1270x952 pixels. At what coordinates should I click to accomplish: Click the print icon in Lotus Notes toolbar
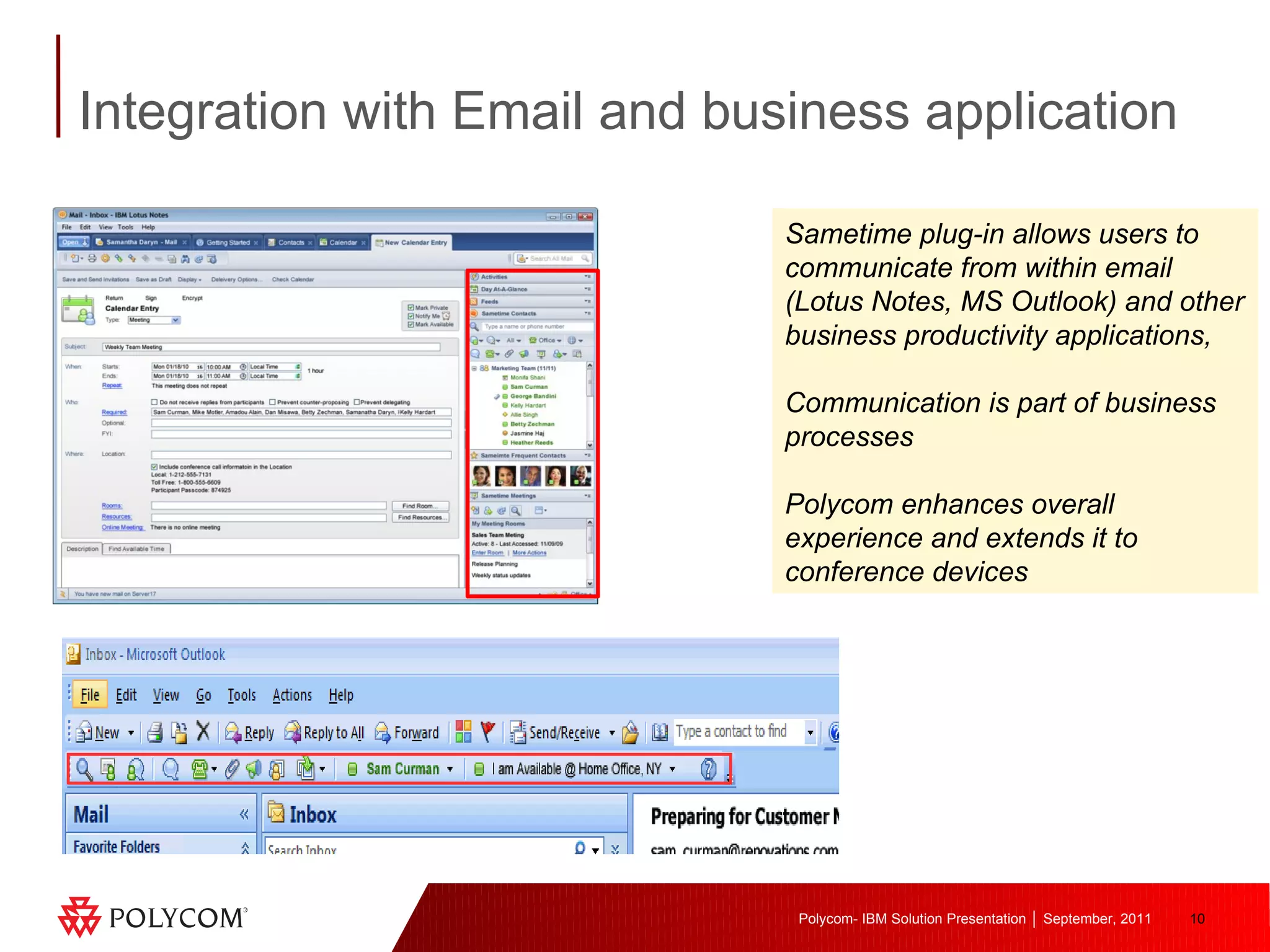(92, 258)
